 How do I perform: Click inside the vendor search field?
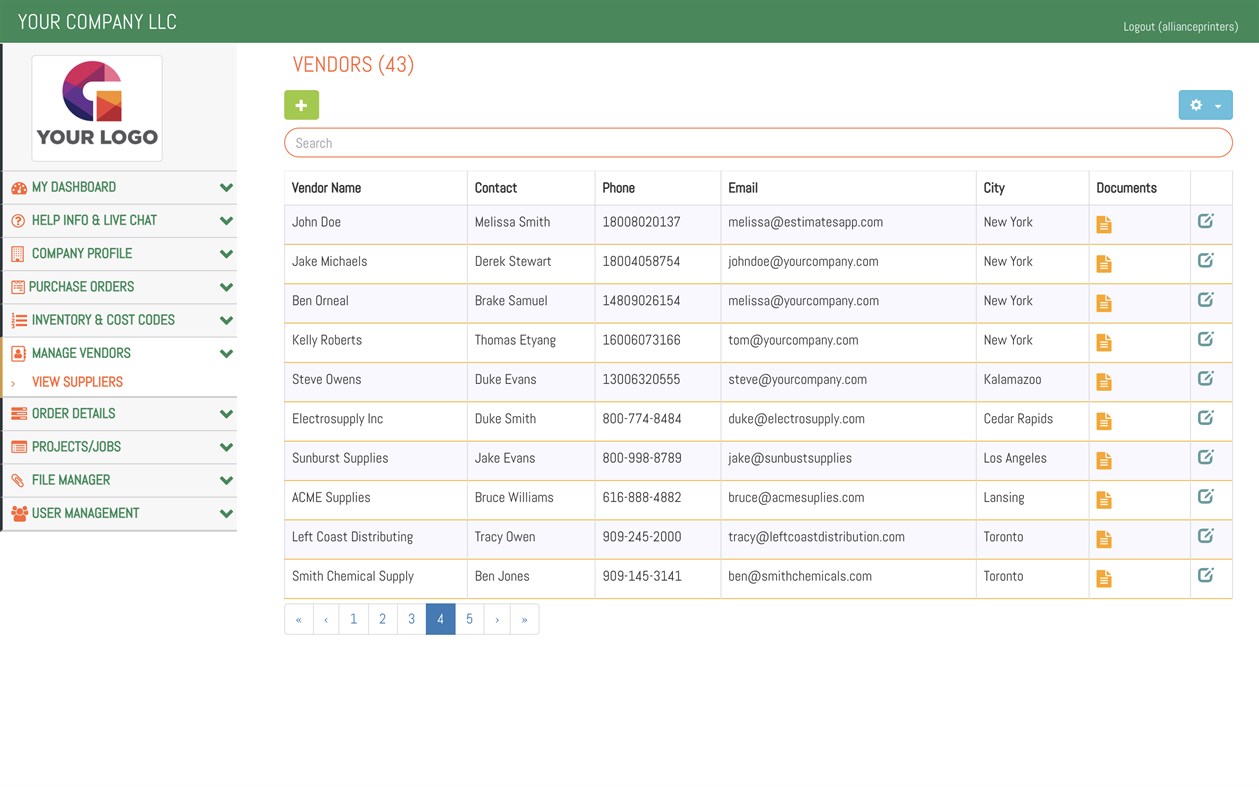point(759,142)
